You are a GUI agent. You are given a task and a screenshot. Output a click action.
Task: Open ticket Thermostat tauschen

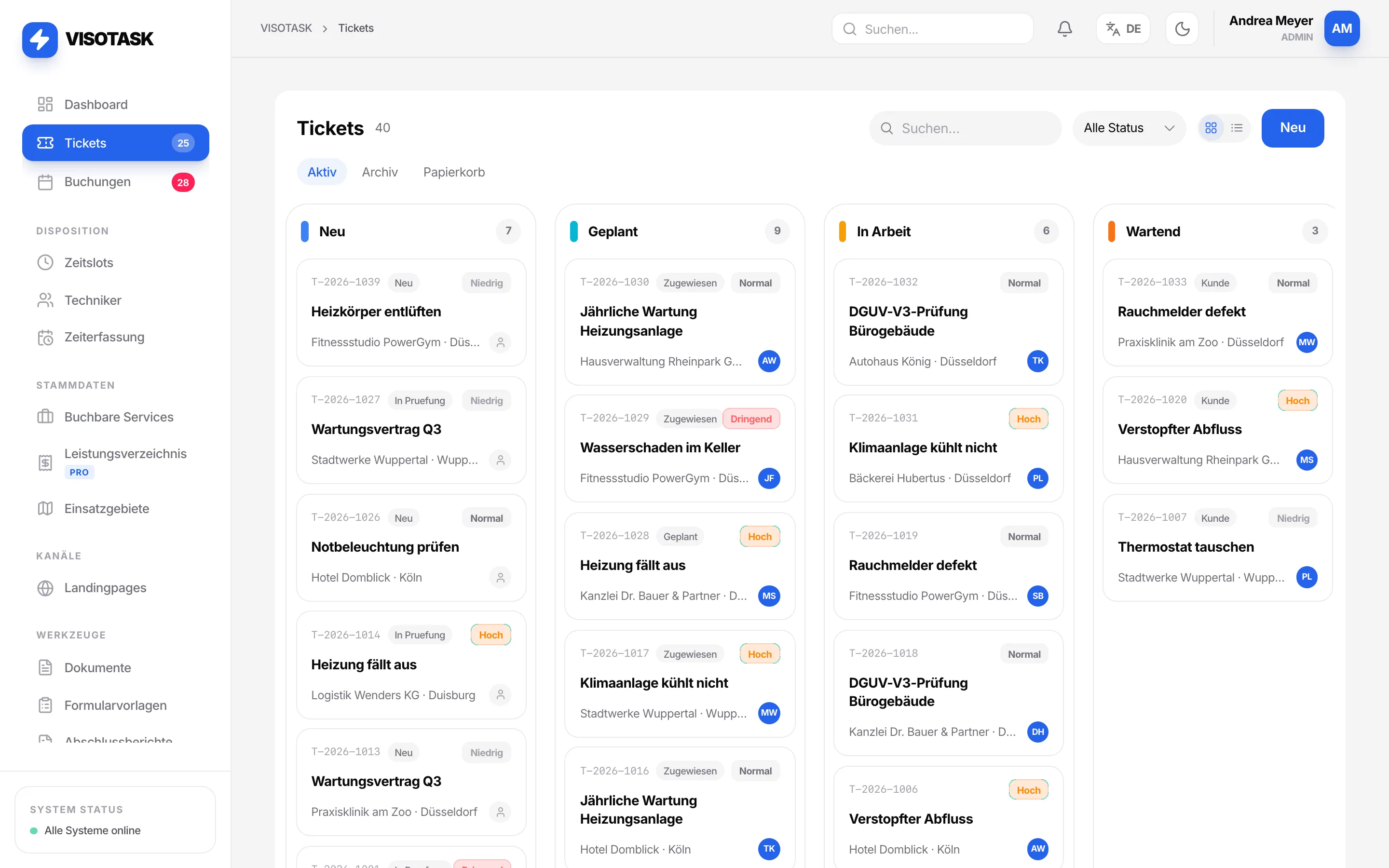pos(1217,548)
